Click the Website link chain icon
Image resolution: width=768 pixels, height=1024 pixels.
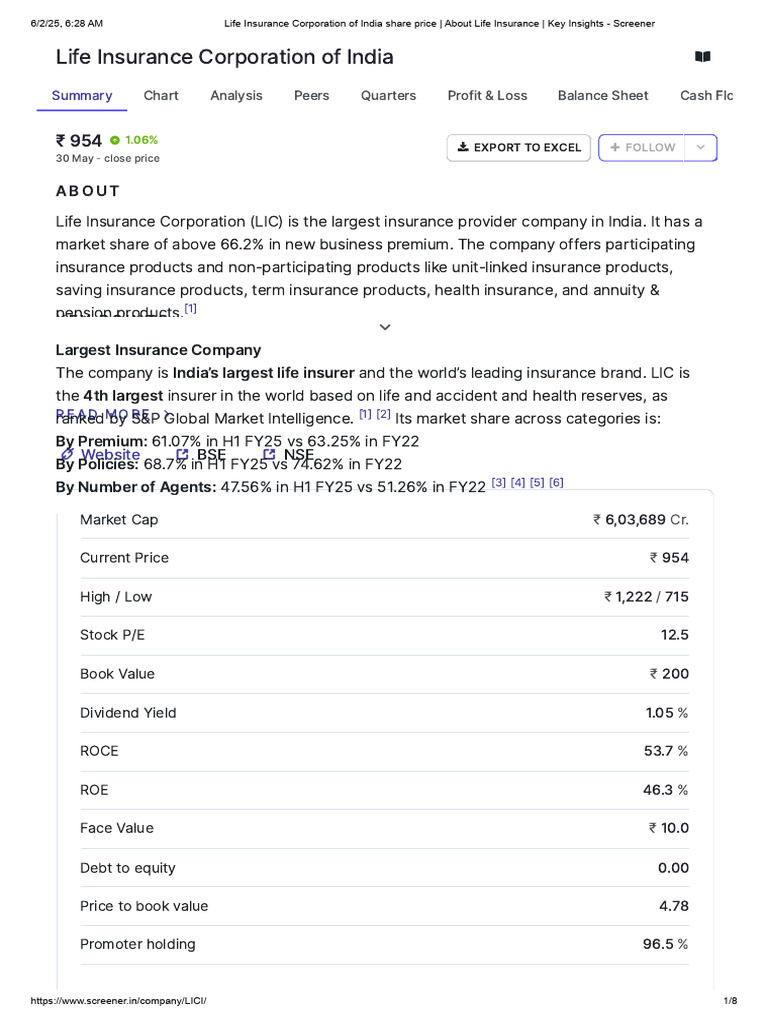point(67,455)
